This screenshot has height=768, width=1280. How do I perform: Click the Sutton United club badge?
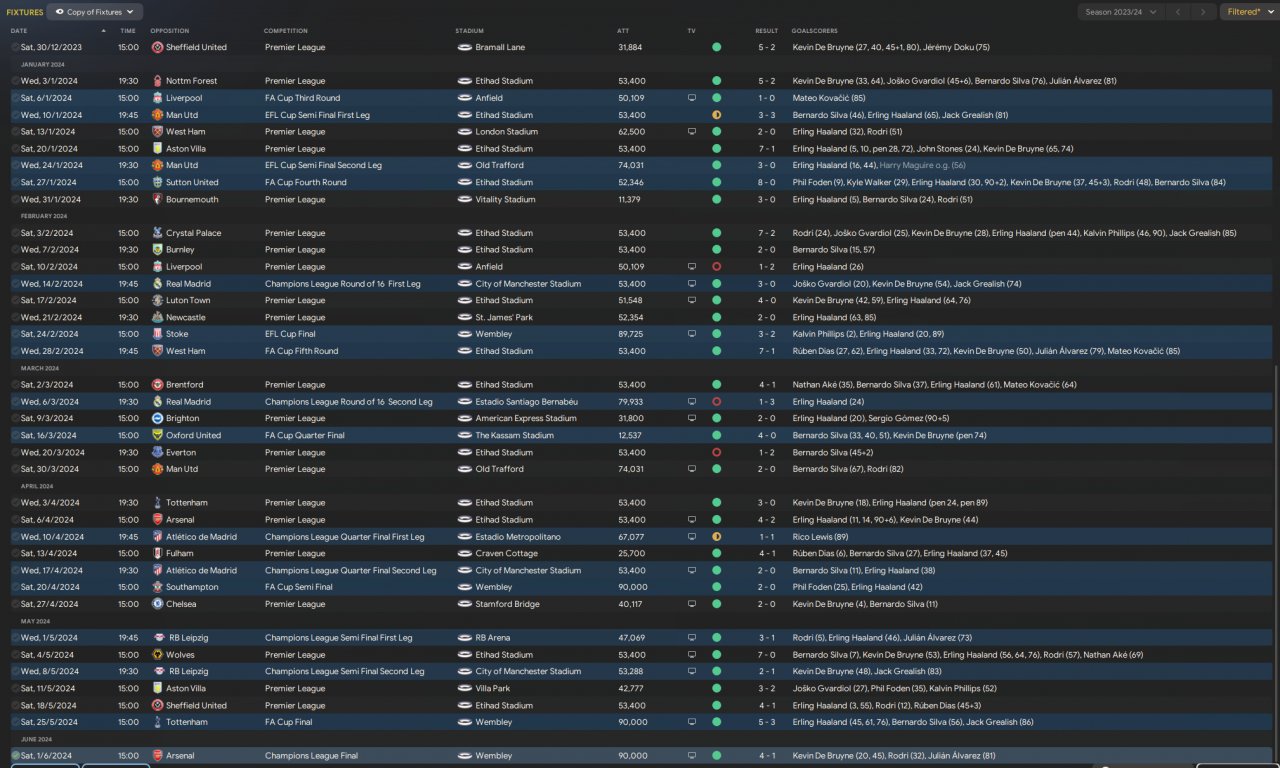pyautogui.click(x=157, y=183)
